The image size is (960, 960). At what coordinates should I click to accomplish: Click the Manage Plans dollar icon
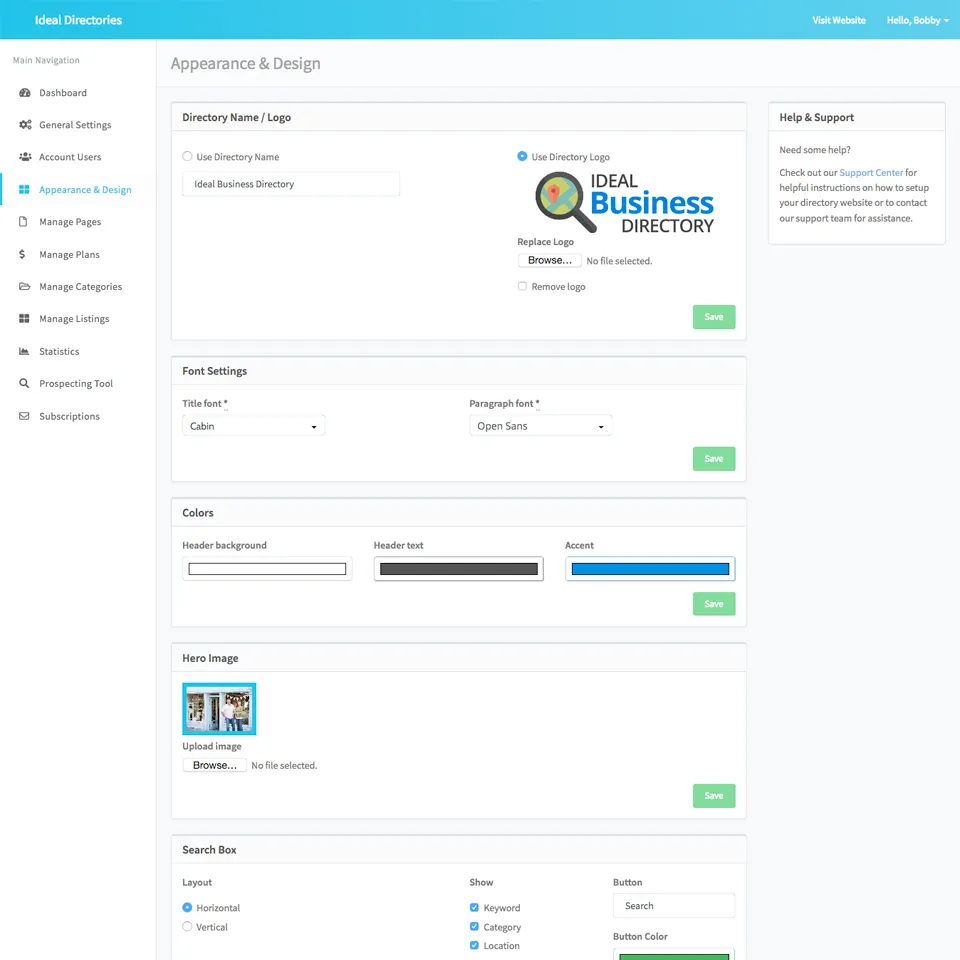click(24, 254)
